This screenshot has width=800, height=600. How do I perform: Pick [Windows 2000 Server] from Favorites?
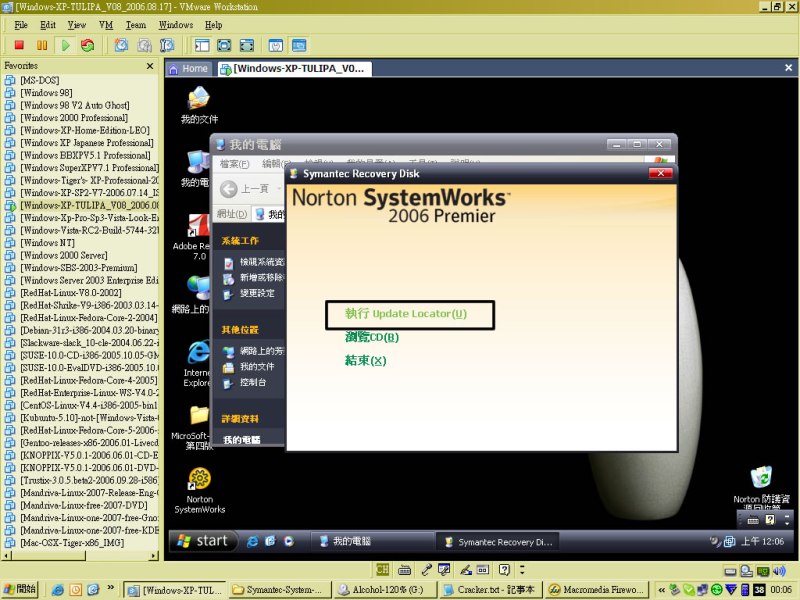pyautogui.click(x=64, y=255)
